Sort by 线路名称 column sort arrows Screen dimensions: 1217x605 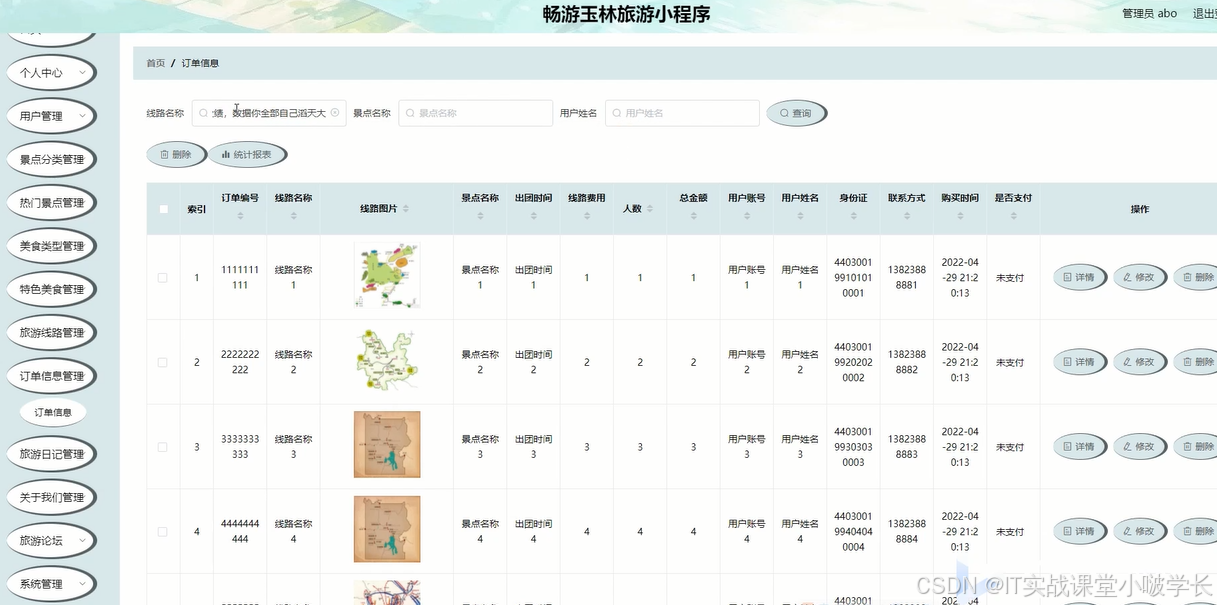click(x=293, y=215)
